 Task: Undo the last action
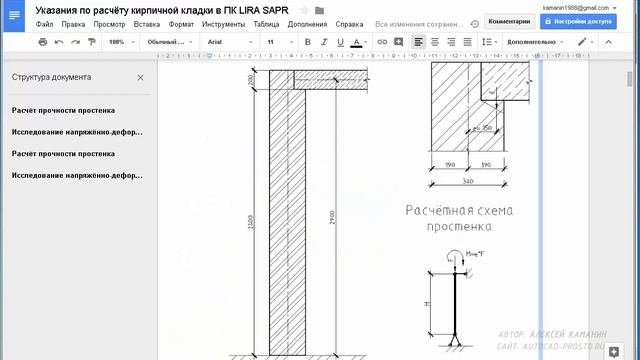pyautogui.click(x=59, y=42)
